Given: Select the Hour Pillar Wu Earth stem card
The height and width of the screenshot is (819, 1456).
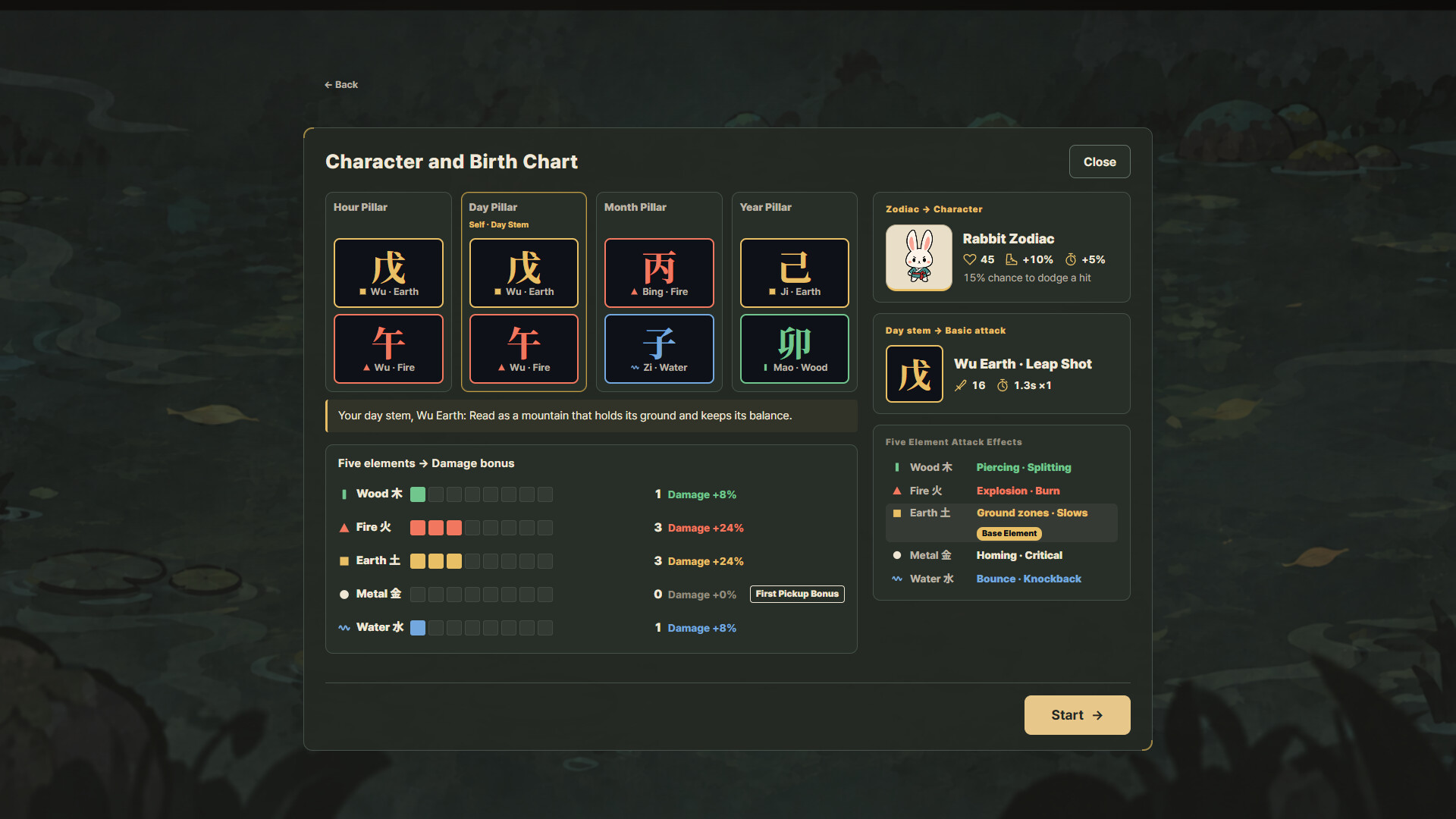Looking at the screenshot, I should click(388, 273).
